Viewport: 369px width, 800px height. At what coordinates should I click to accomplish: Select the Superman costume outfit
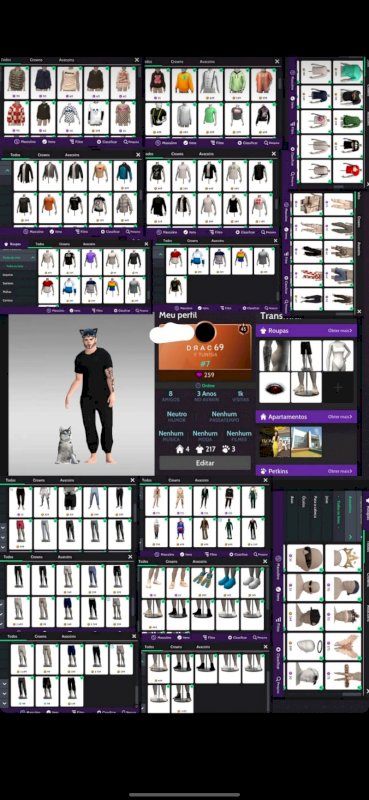[179, 532]
